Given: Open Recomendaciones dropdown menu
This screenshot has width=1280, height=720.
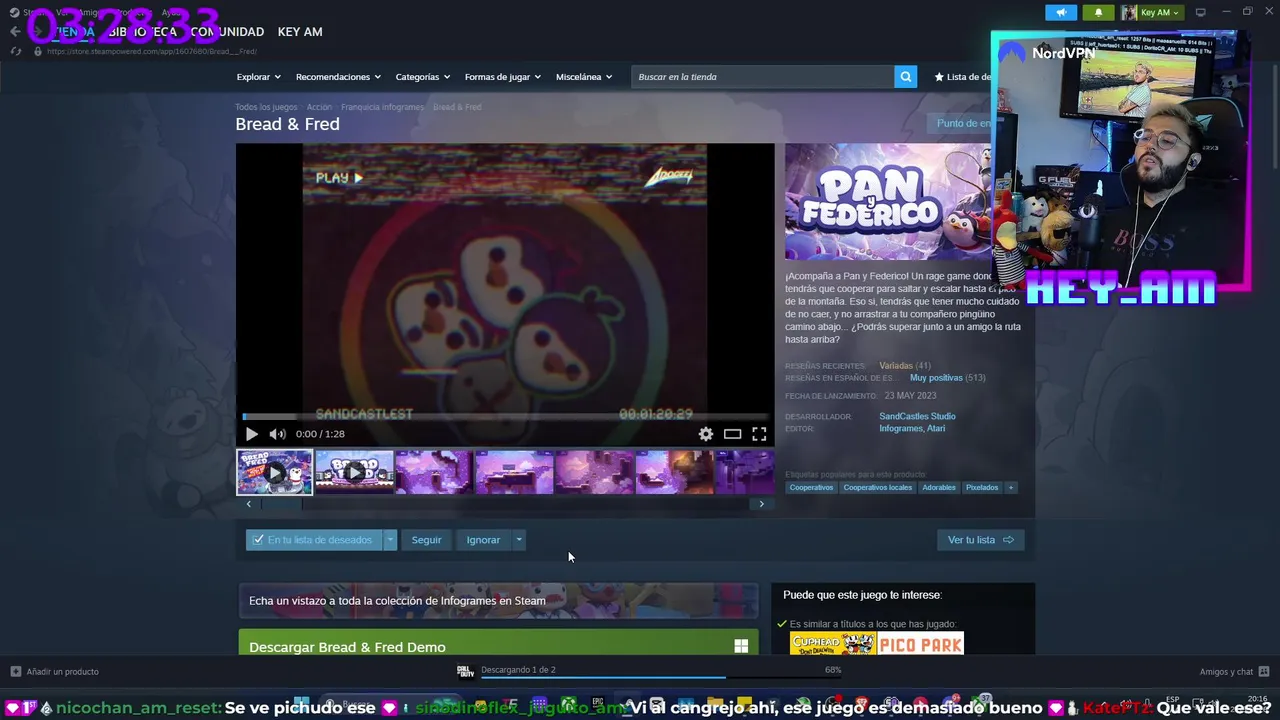Looking at the screenshot, I should click(338, 77).
